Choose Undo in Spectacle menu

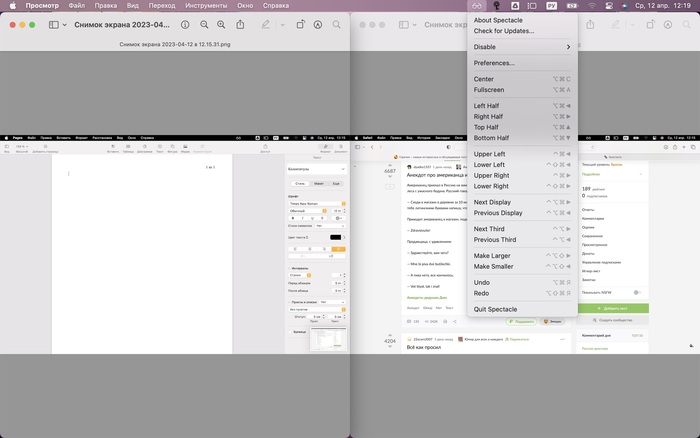522,283
